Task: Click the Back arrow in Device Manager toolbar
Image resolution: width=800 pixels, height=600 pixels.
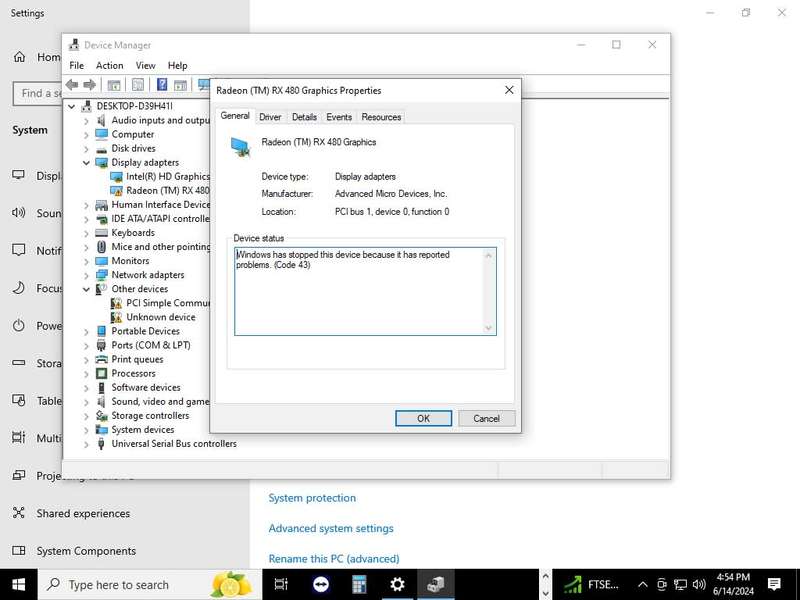Action: 72,85
